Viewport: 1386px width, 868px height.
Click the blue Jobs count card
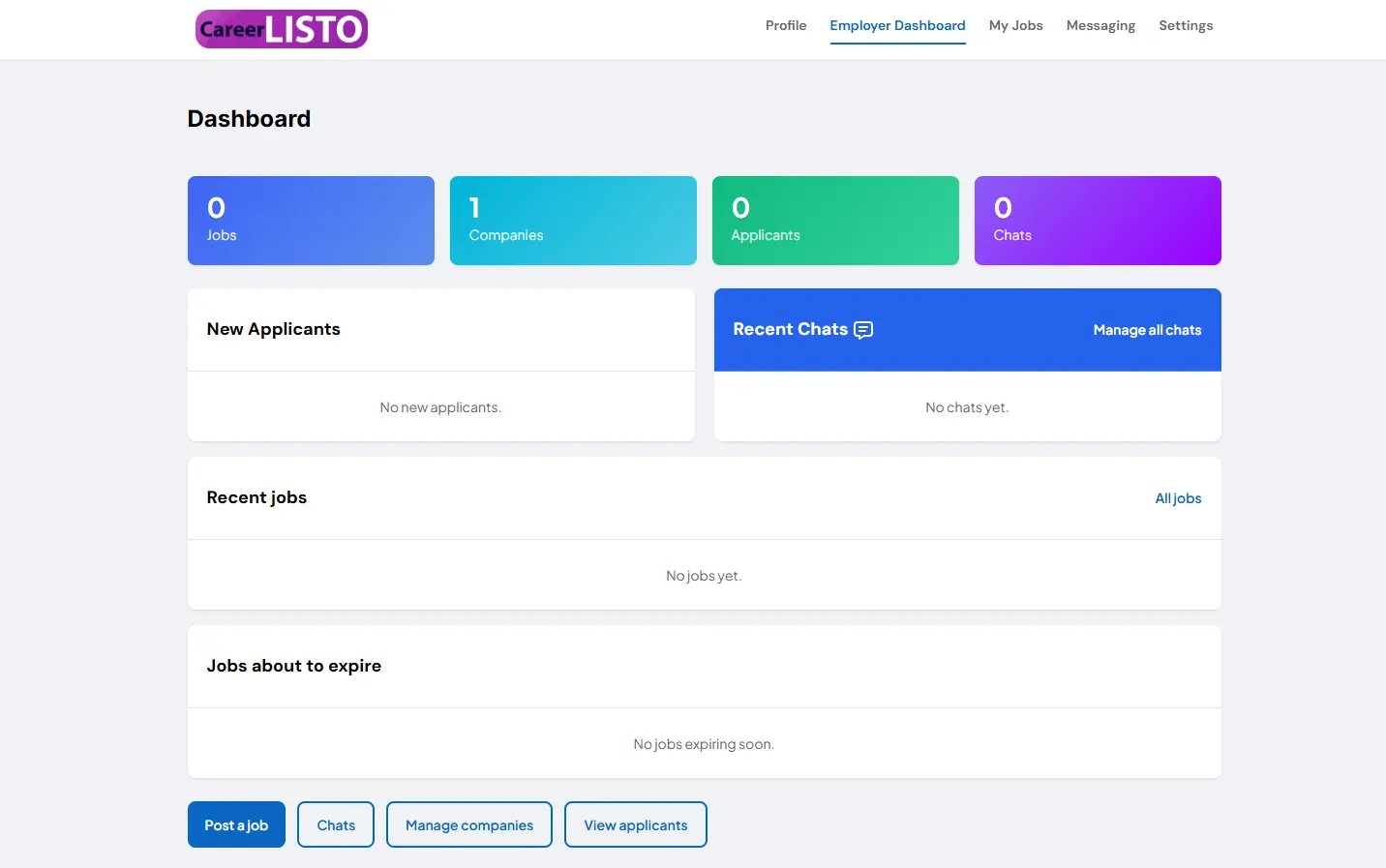(311, 221)
